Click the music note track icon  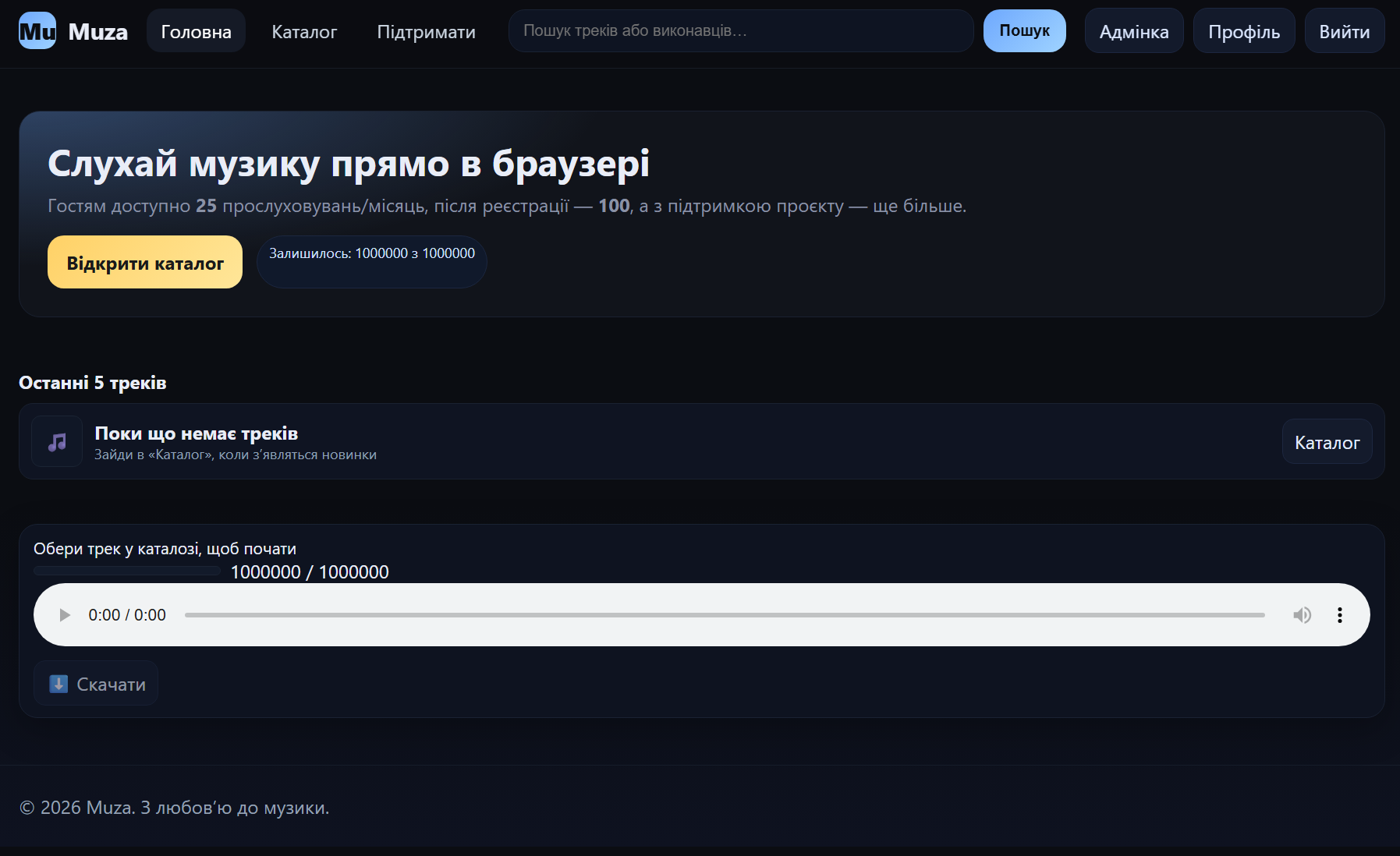[57, 442]
